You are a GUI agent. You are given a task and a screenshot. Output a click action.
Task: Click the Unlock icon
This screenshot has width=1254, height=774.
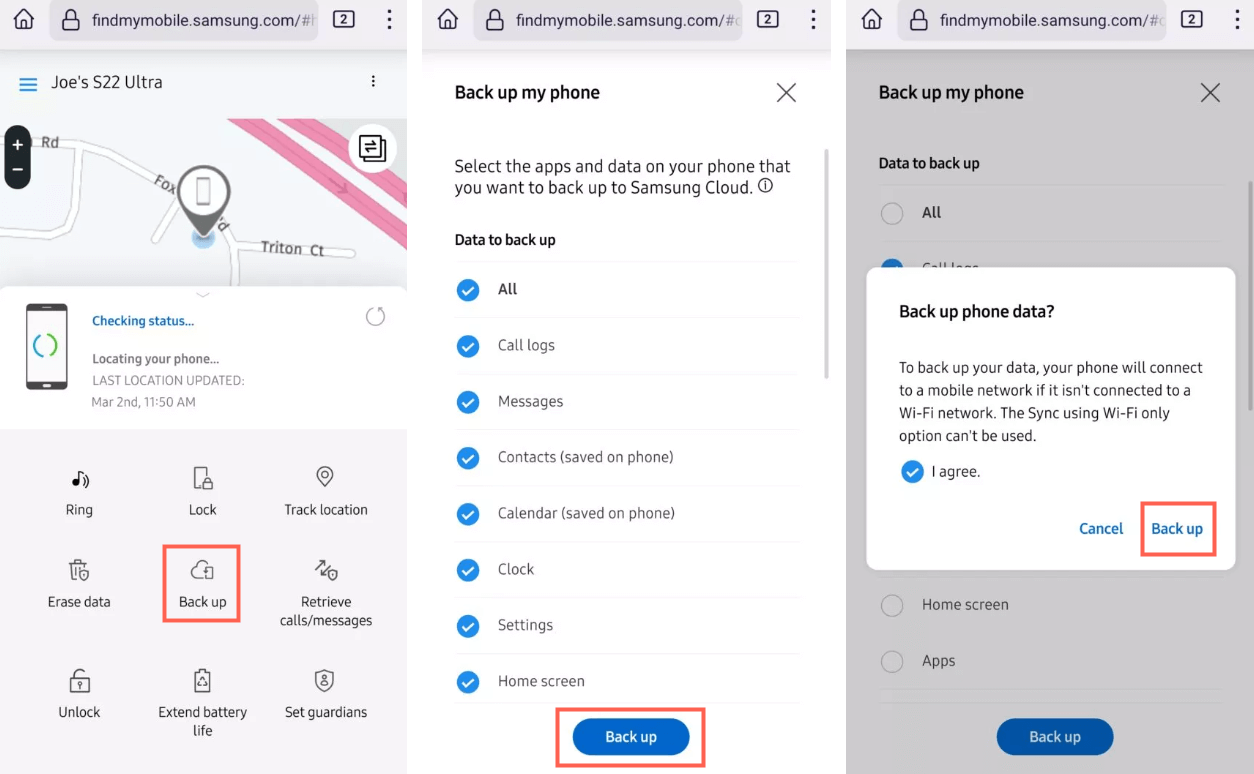pos(79,681)
